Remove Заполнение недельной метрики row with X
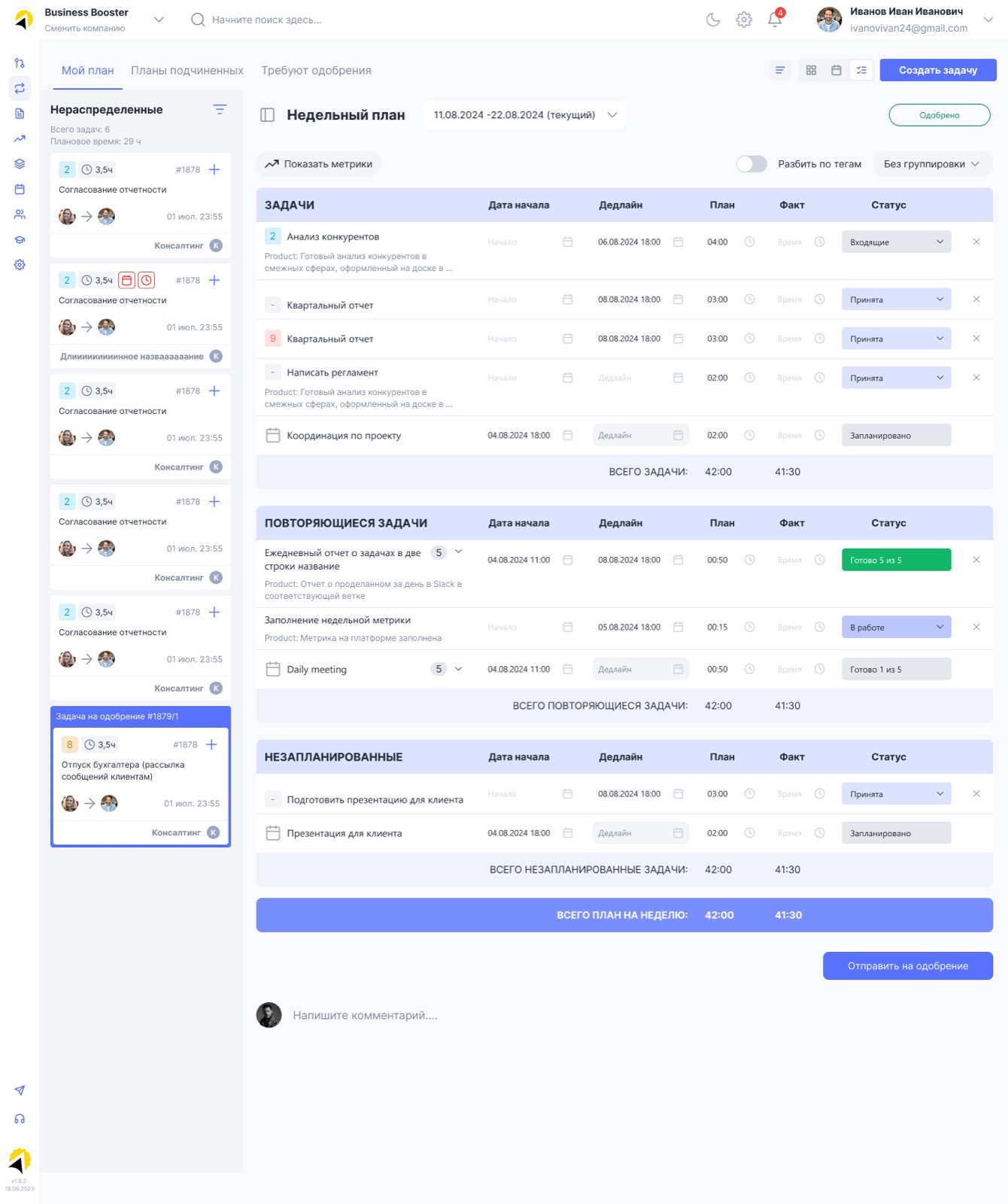 (x=976, y=627)
